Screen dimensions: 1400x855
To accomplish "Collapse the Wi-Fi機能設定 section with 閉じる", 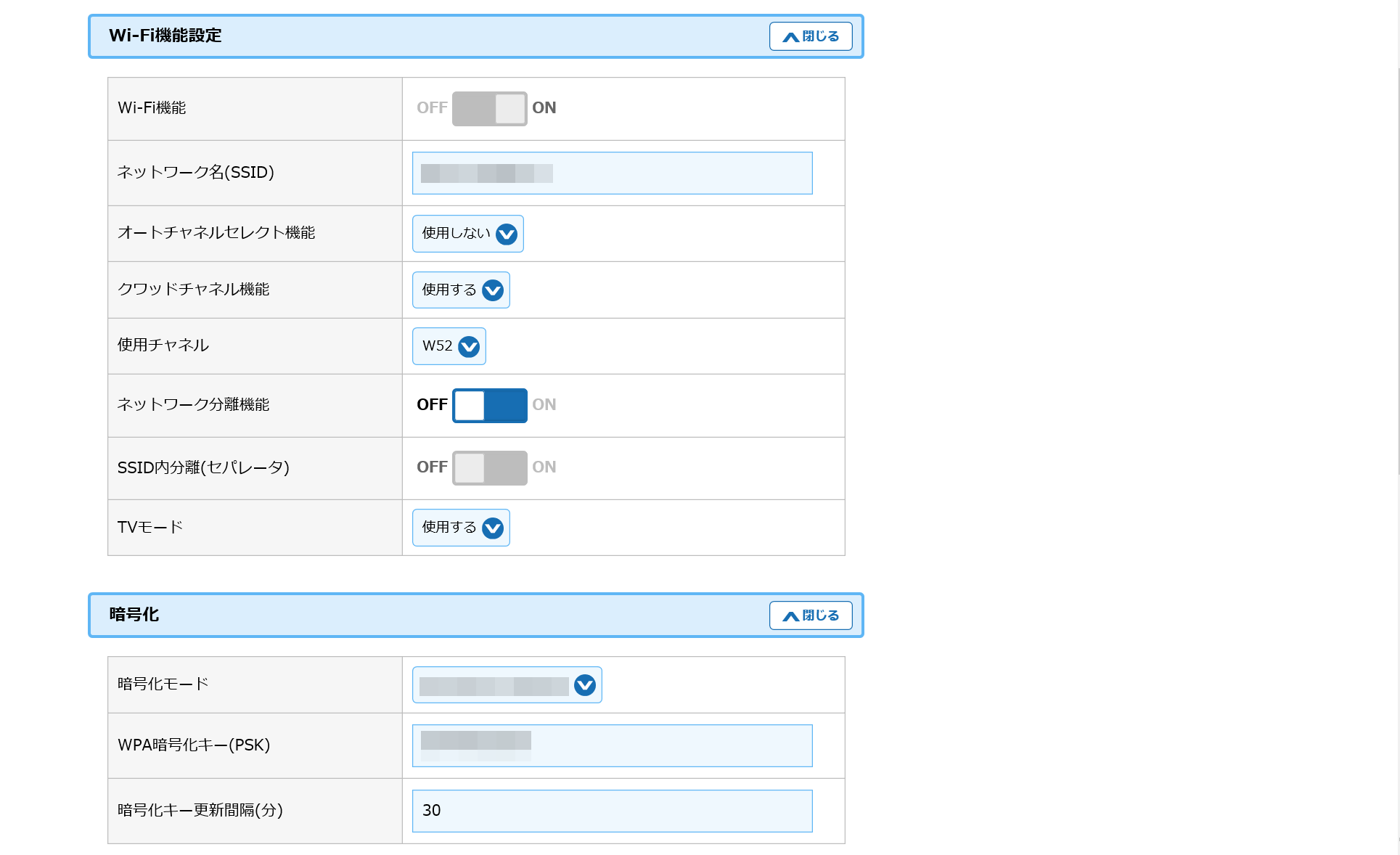I will pos(810,36).
